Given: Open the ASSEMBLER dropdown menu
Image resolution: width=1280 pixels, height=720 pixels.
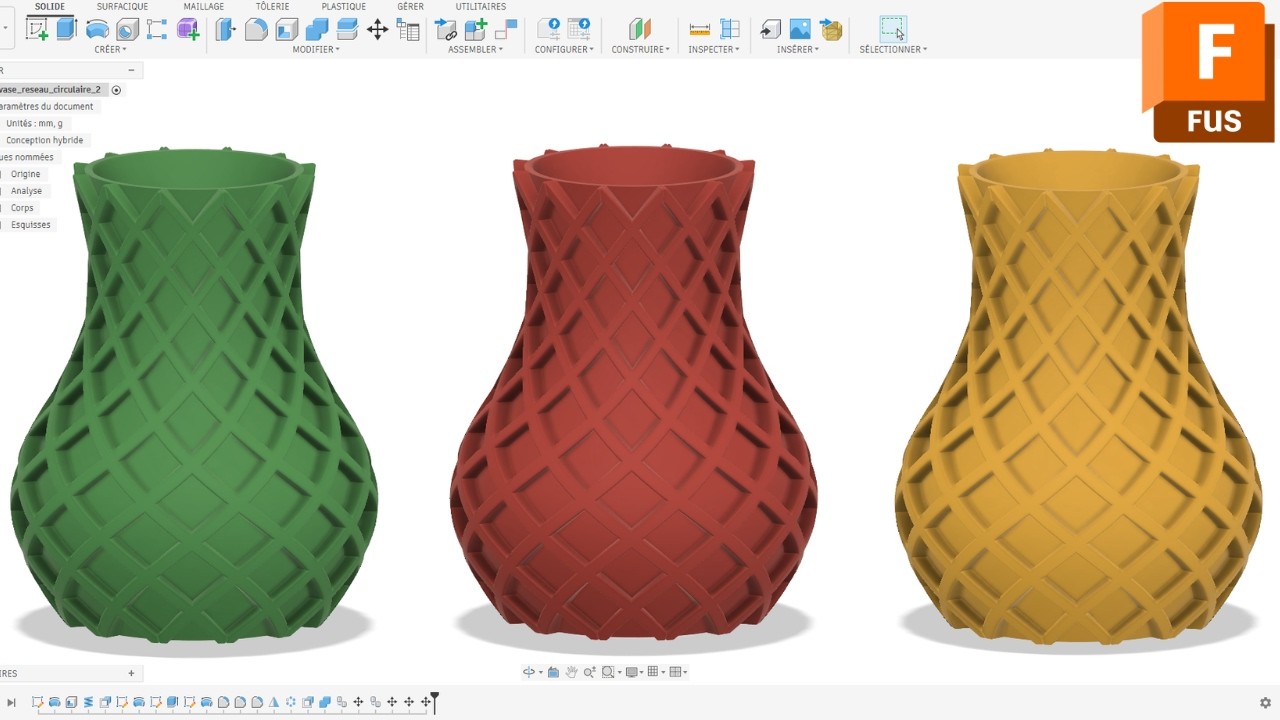Looking at the screenshot, I should [475, 49].
